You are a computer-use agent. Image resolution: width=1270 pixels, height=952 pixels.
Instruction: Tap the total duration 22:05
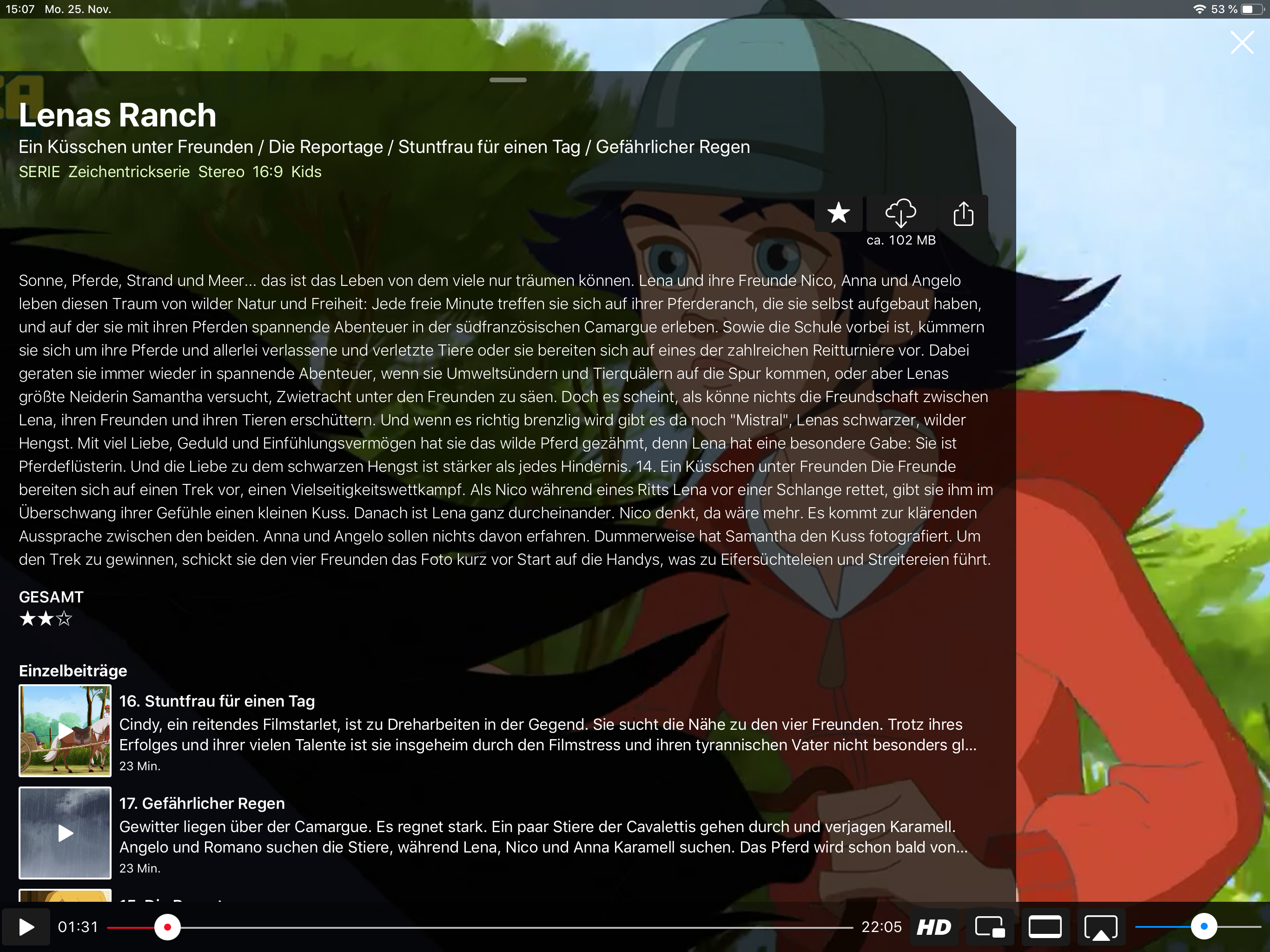pos(881,927)
